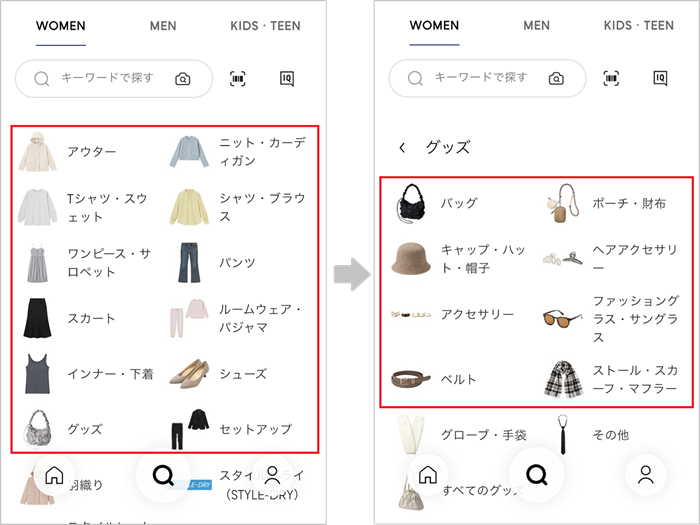This screenshot has width=700, height=525.
Task: Open the ベルト category
Action: [x=458, y=380]
